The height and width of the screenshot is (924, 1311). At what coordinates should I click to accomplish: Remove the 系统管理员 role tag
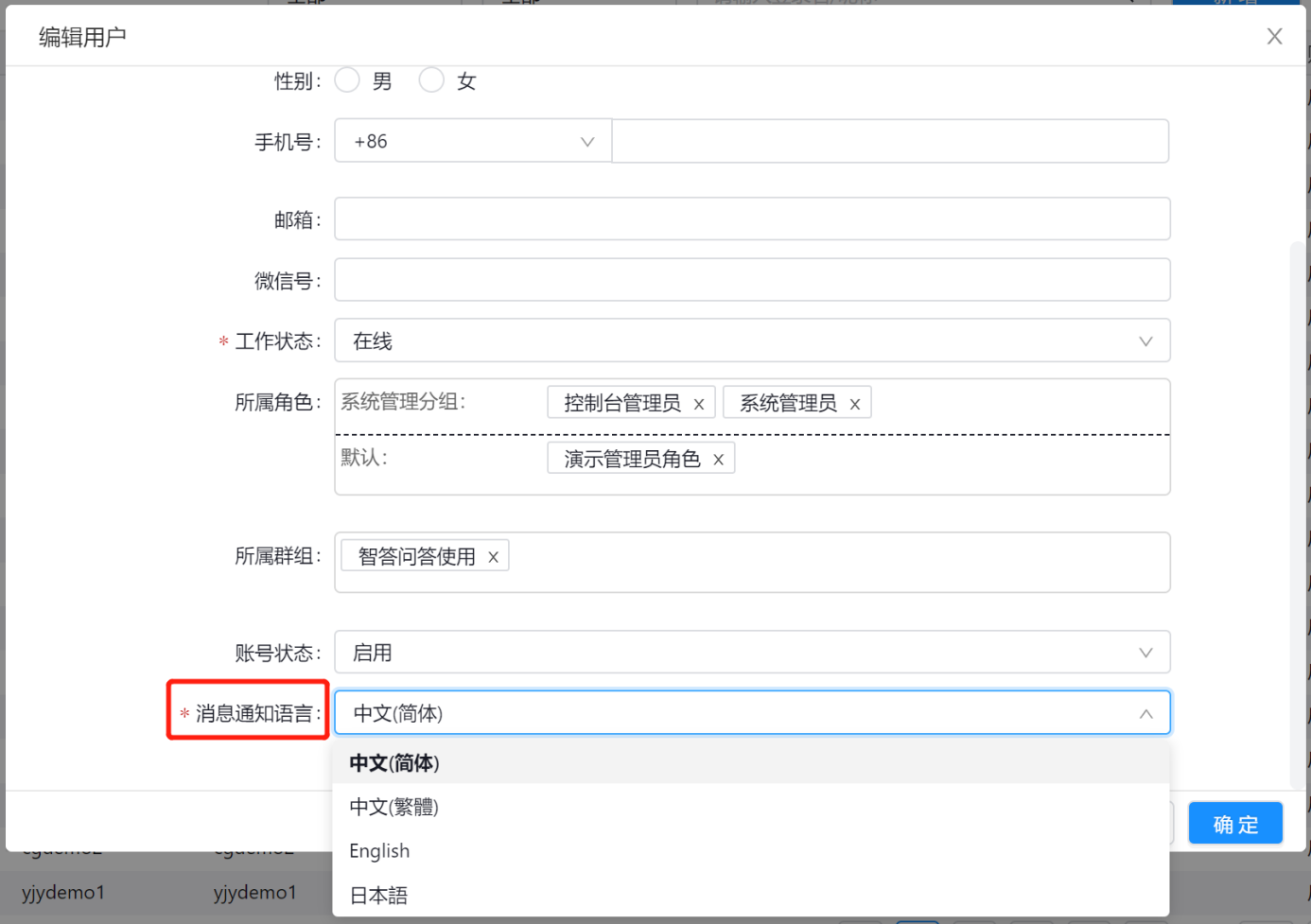[854, 402]
